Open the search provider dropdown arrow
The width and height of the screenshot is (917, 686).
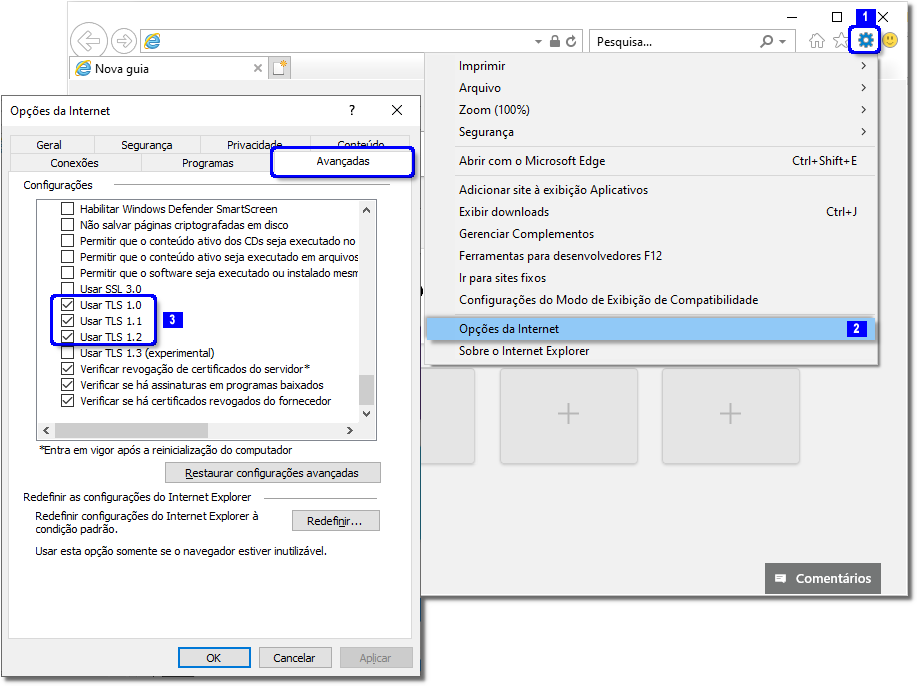pos(782,42)
